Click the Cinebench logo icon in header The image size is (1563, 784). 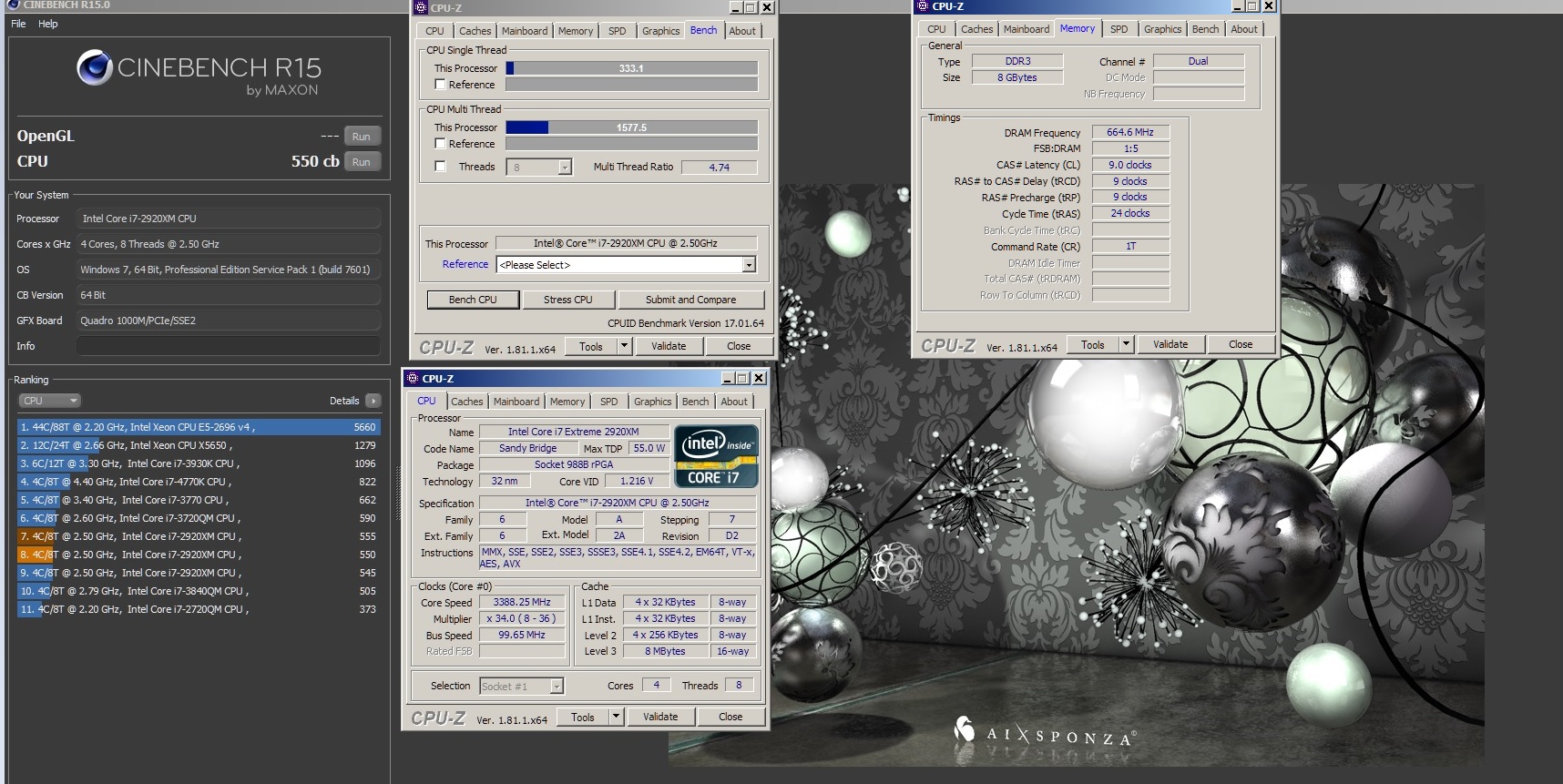tap(95, 67)
